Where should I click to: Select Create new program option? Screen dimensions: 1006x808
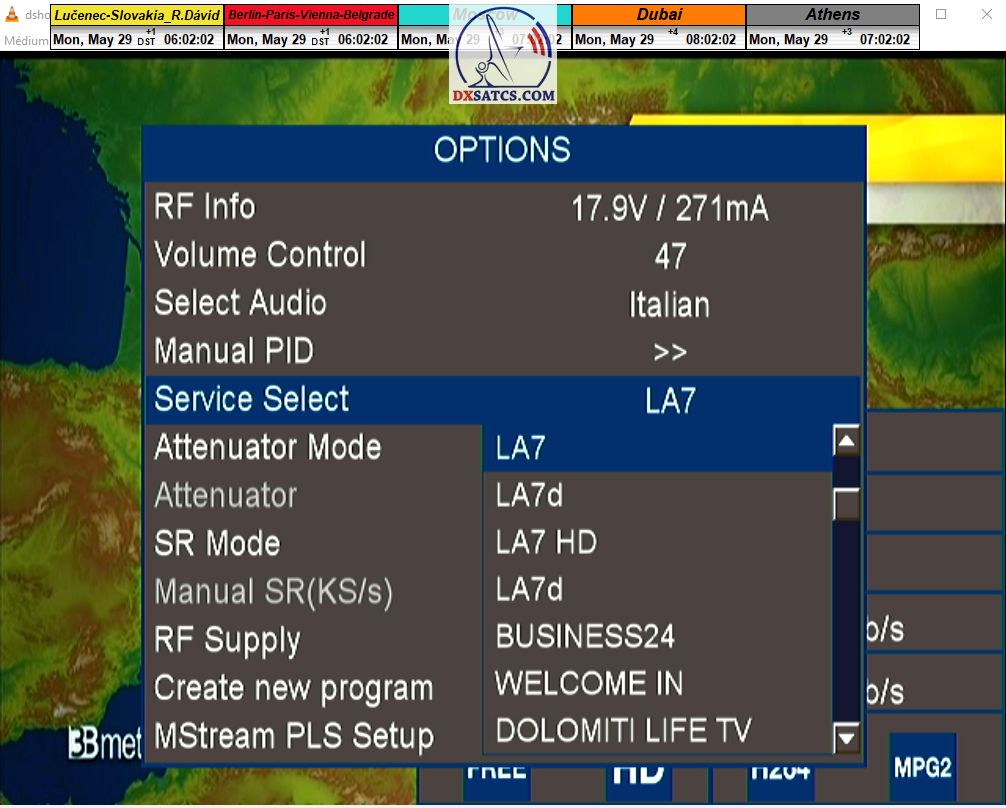coord(294,689)
